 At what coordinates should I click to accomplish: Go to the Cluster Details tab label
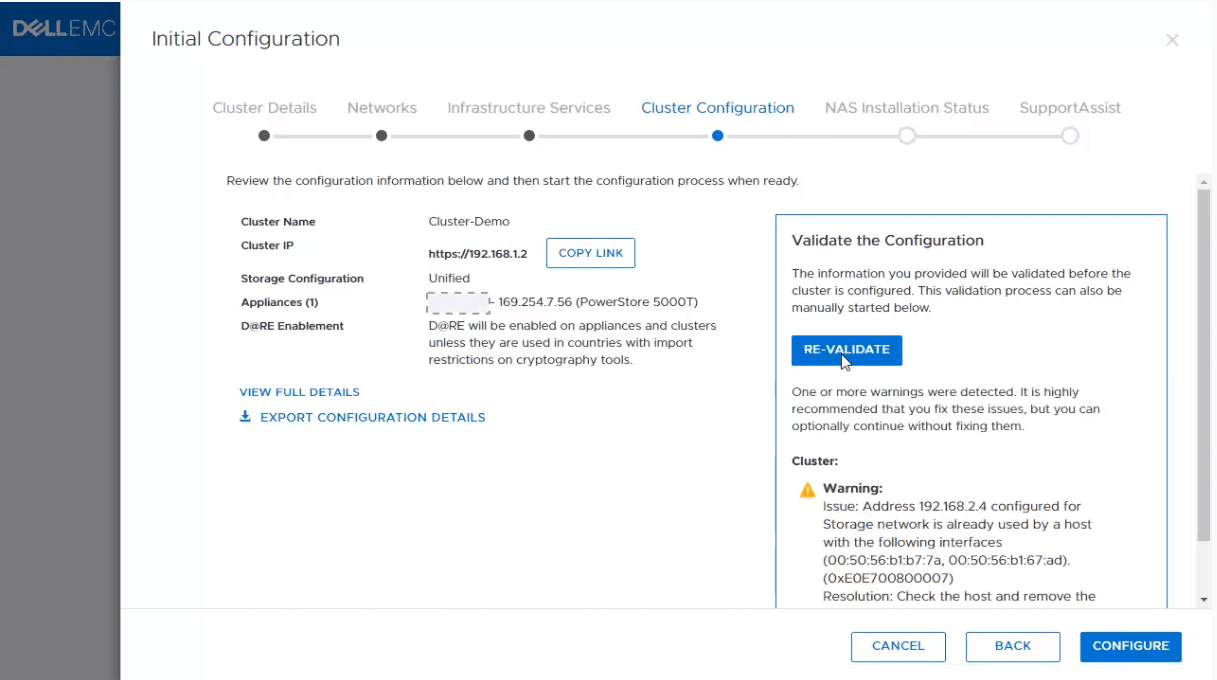tap(264, 108)
